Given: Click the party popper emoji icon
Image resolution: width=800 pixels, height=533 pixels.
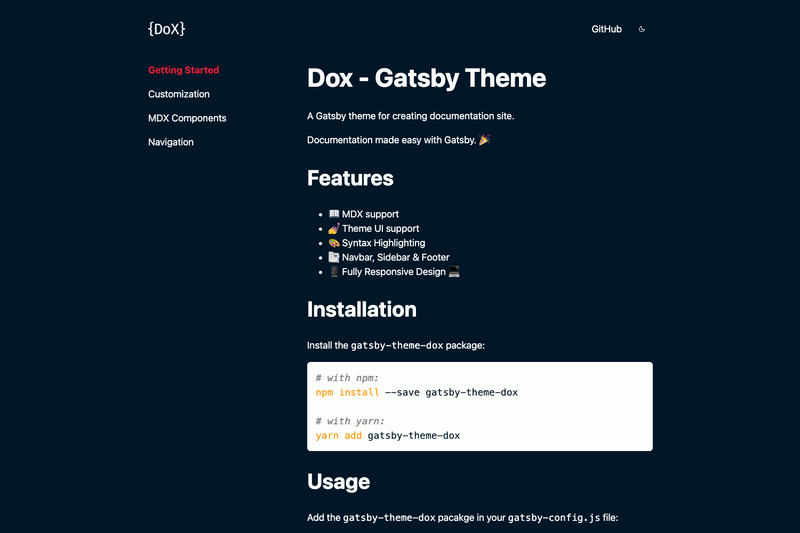Looking at the screenshot, I should (484, 139).
